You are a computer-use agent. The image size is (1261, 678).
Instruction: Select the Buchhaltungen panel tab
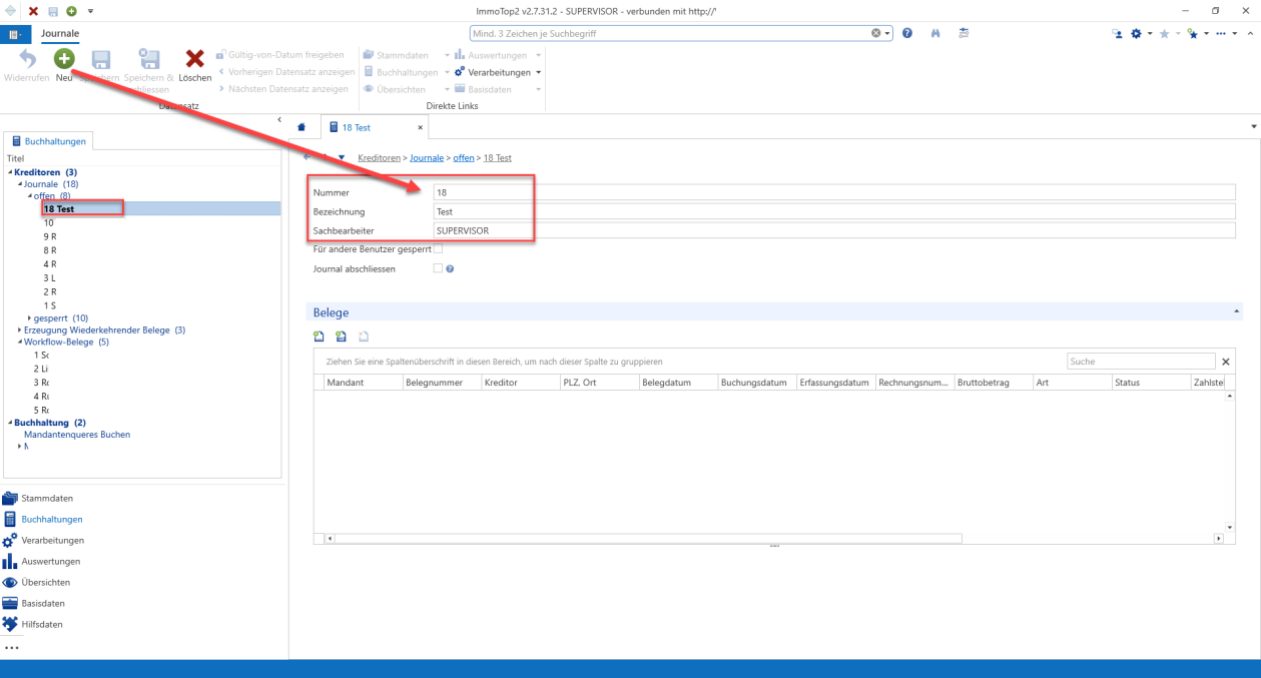click(50, 141)
